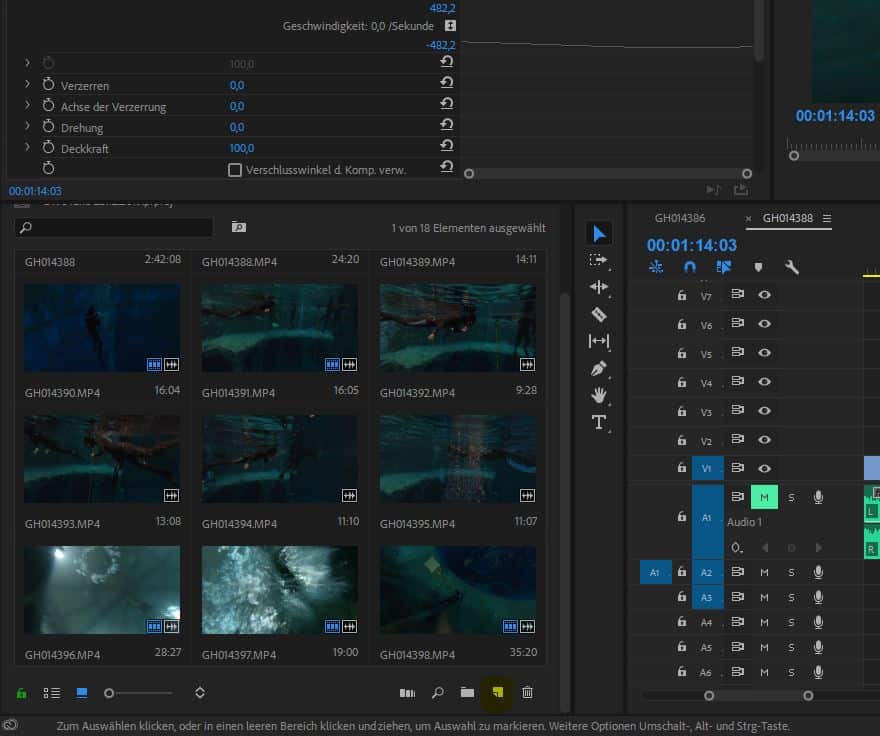
Task: Unmute Audio 1 via M button
Action: pos(764,497)
